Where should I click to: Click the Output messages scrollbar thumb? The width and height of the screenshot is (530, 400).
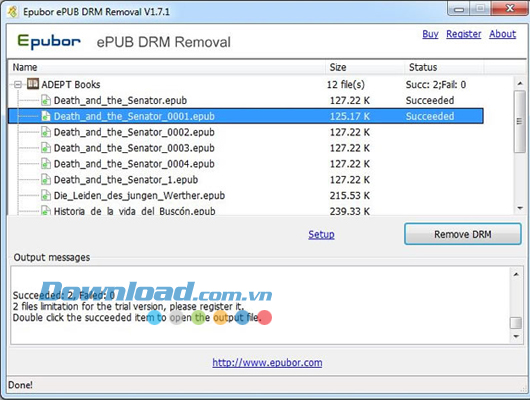point(516,323)
